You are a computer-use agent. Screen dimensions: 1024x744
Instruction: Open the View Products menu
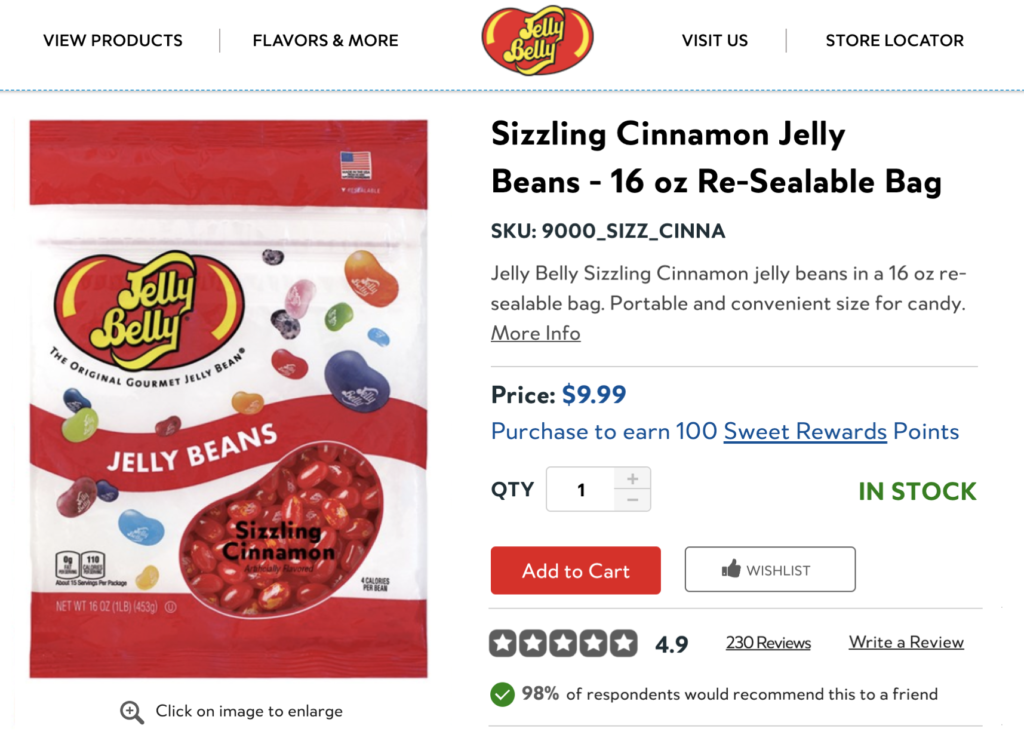(113, 41)
